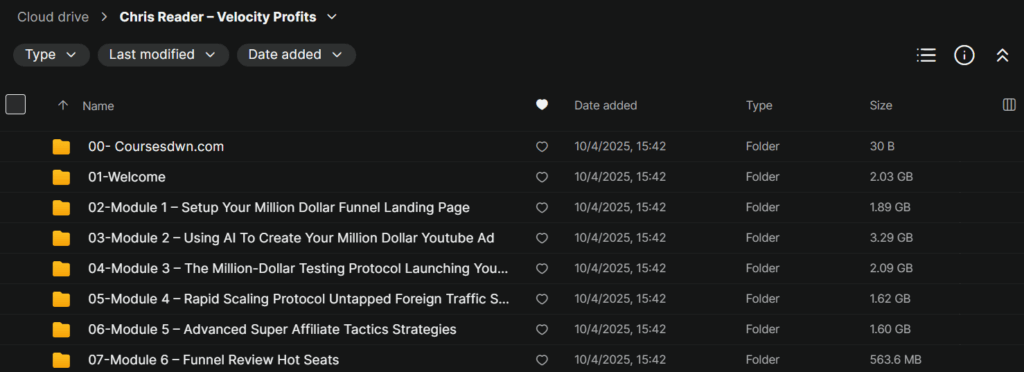
Task: Check the select-all checkbox in header
Action: coord(16,104)
